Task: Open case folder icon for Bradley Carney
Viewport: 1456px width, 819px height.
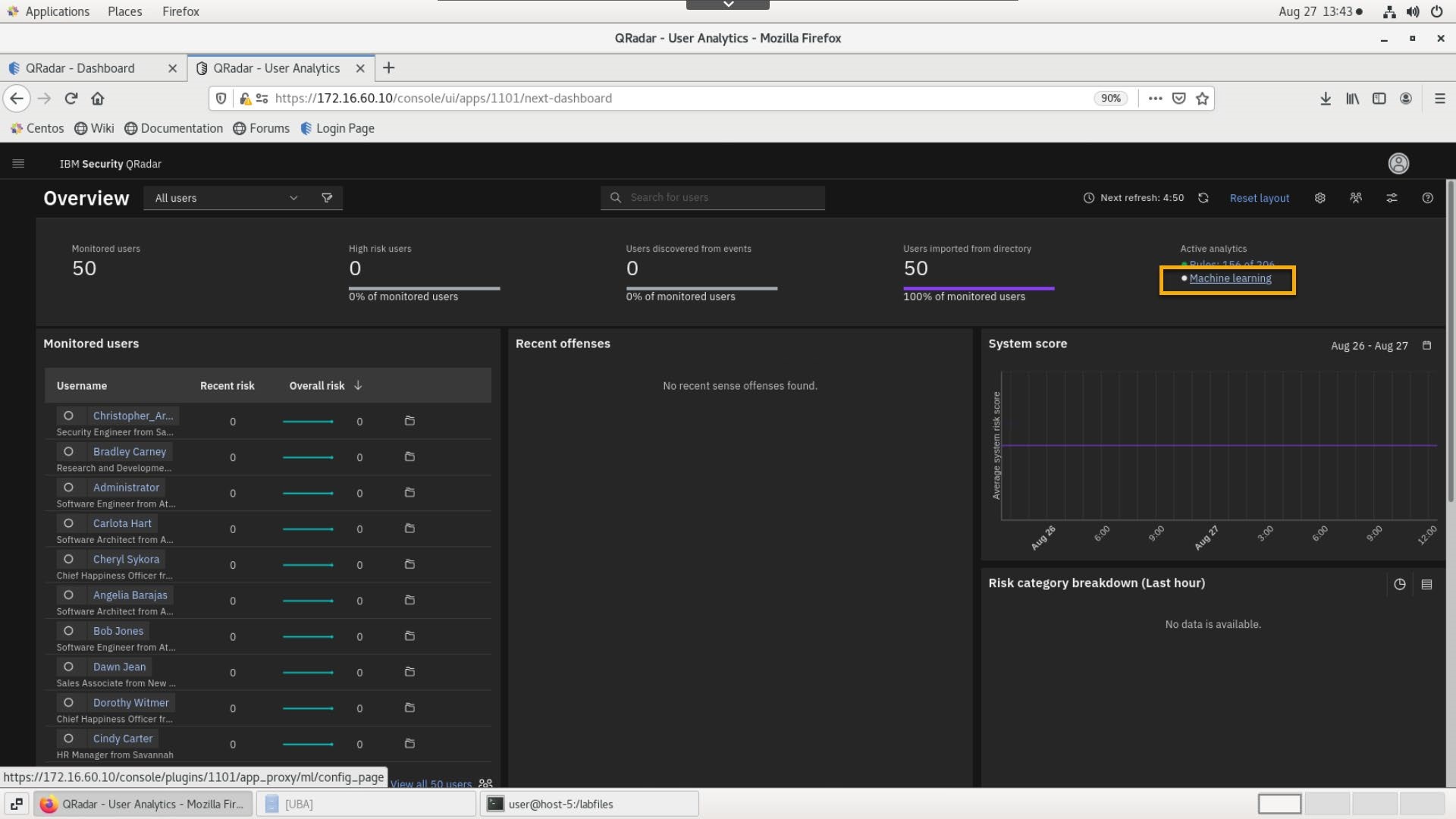Action: click(x=409, y=457)
